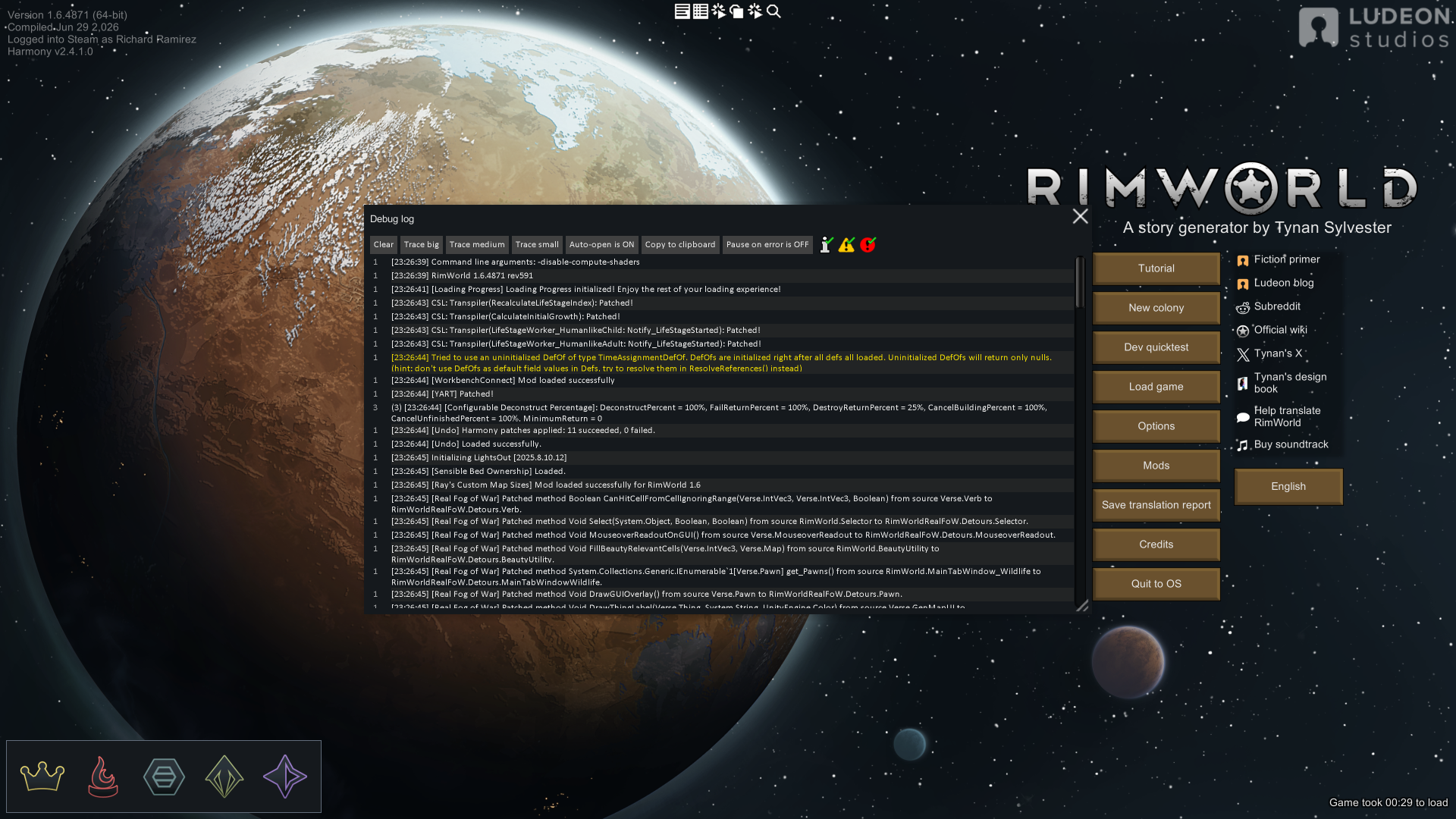Open the debug log icon in top toolbar
This screenshot has height=819, width=1456.
pyautogui.click(x=682, y=11)
